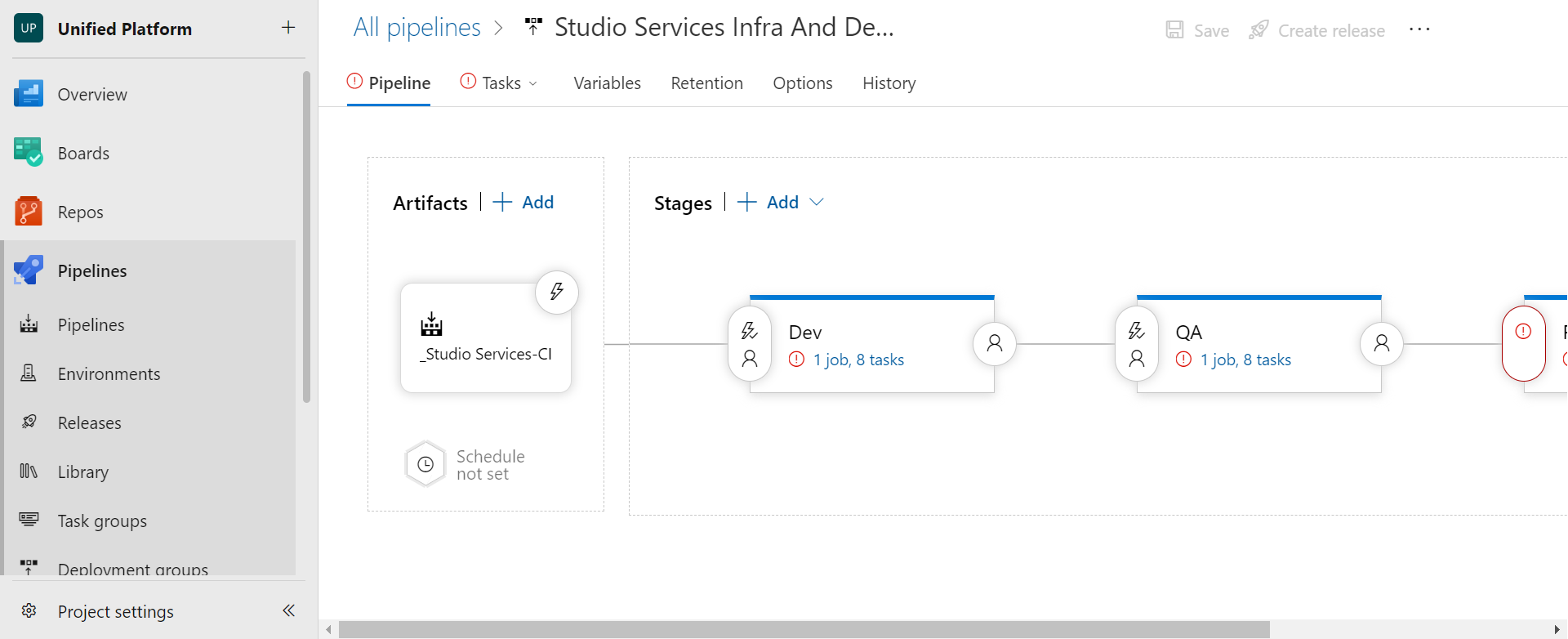Open QA stage post-deployment conditions
The image size is (1568, 639).
pyautogui.click(x=1382, y=344)
